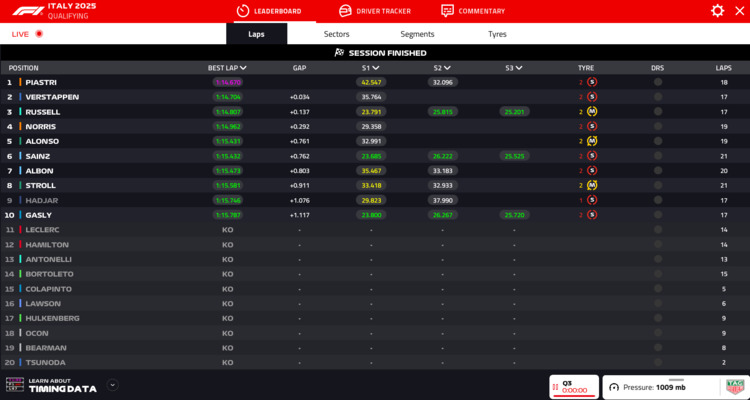
Task: Select PIASTRI driver row name
Action: [41, 82]
